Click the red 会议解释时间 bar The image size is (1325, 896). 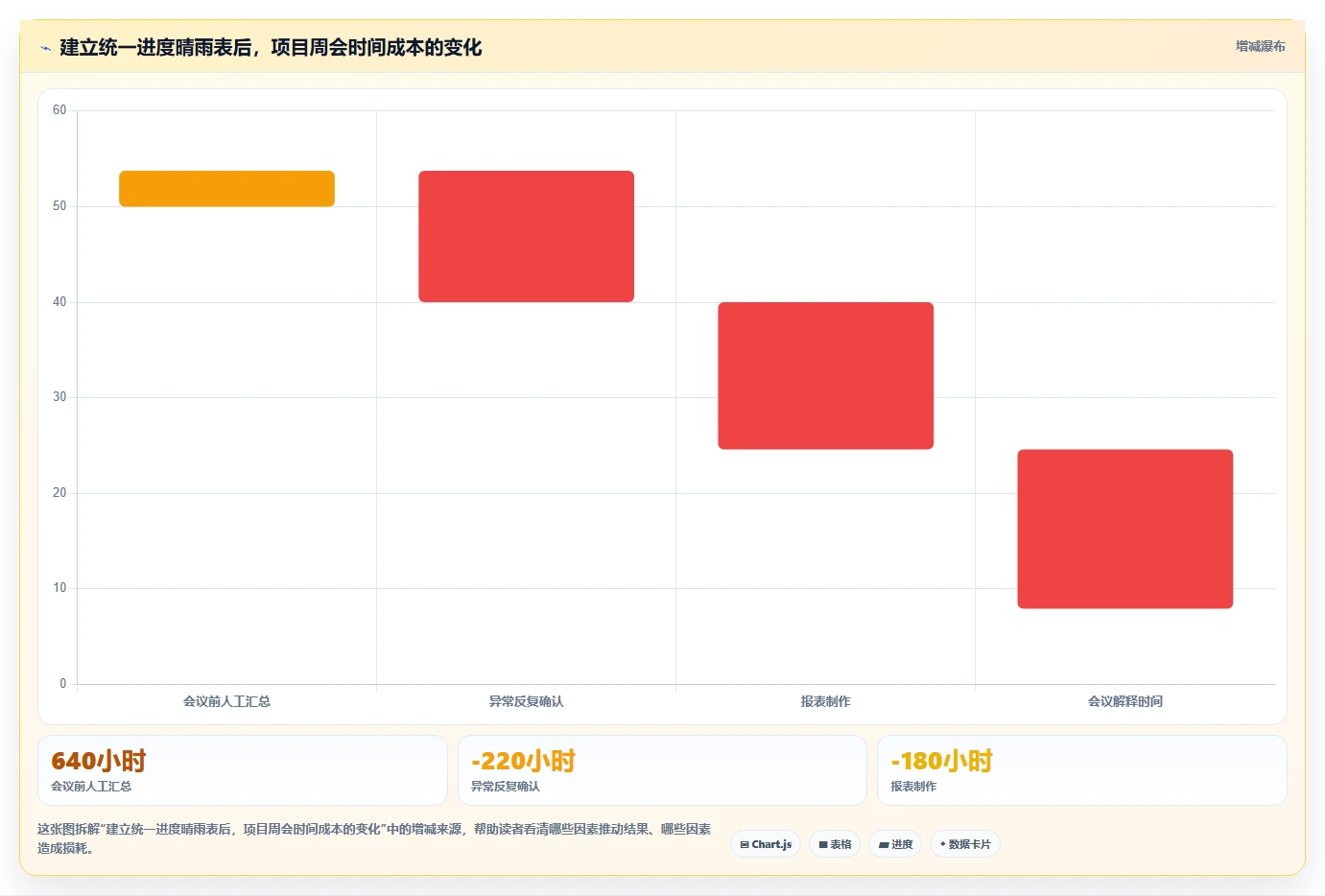[1124, 529]
